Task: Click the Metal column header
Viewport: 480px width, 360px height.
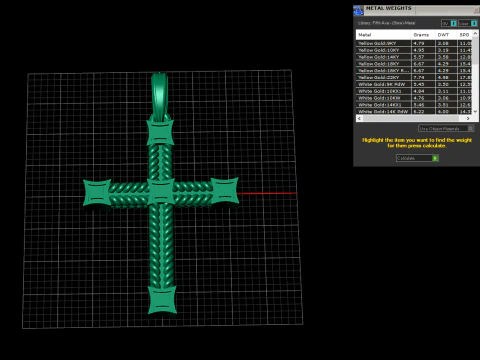Action: point(383,35)
